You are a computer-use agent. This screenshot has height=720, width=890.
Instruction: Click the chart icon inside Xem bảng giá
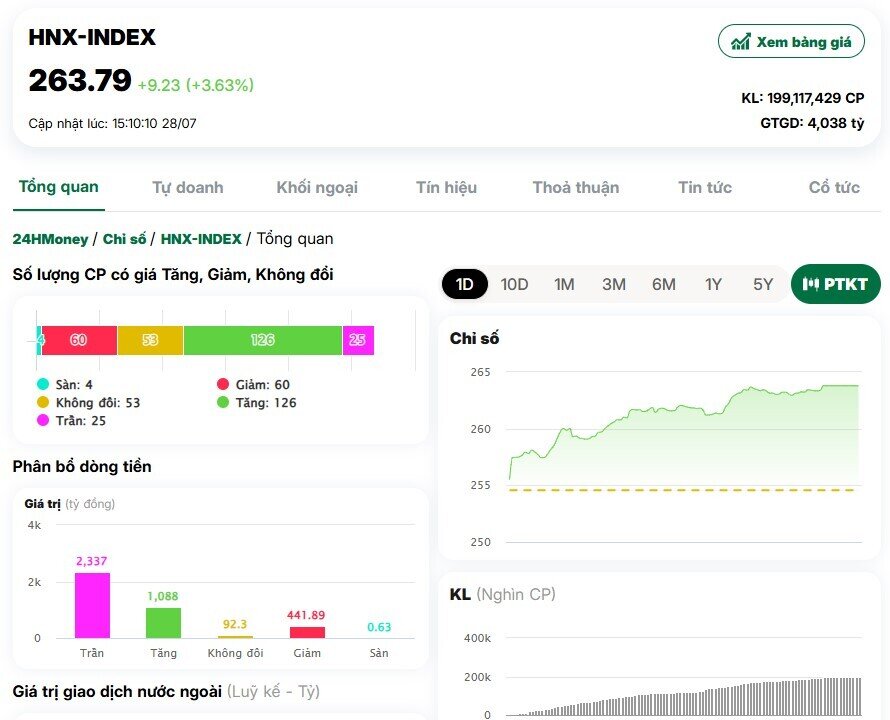[740, 41]
